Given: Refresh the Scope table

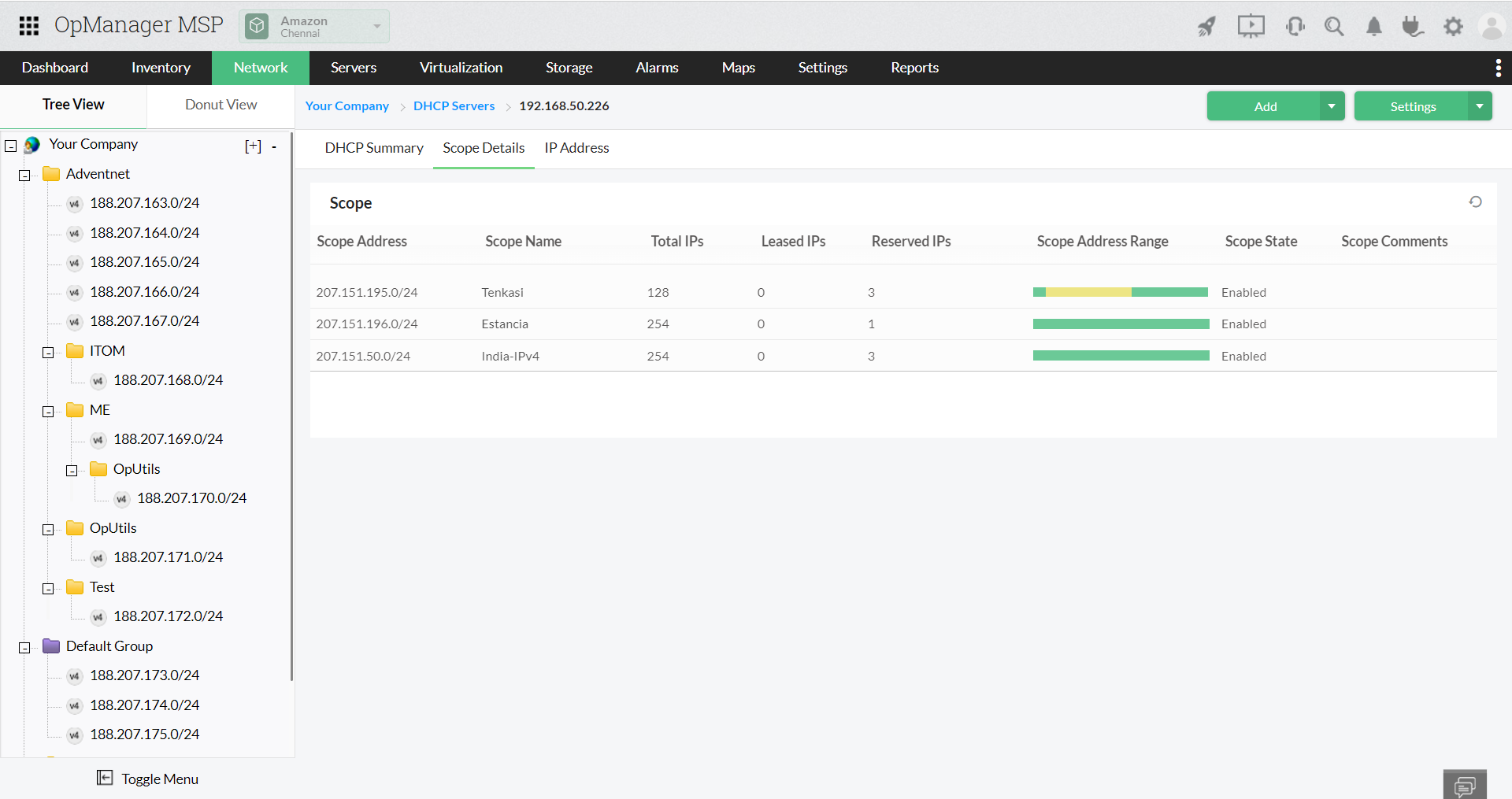Looking at the screenshot, I should point(1475,202).
